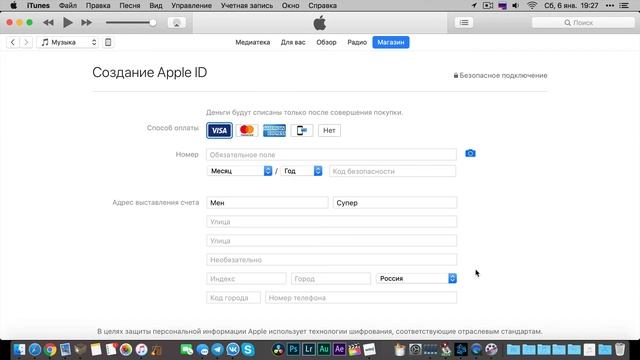Screen dimensions: 640x360
Task: Switch to the 'Для вас' tab
Action: 293,42
